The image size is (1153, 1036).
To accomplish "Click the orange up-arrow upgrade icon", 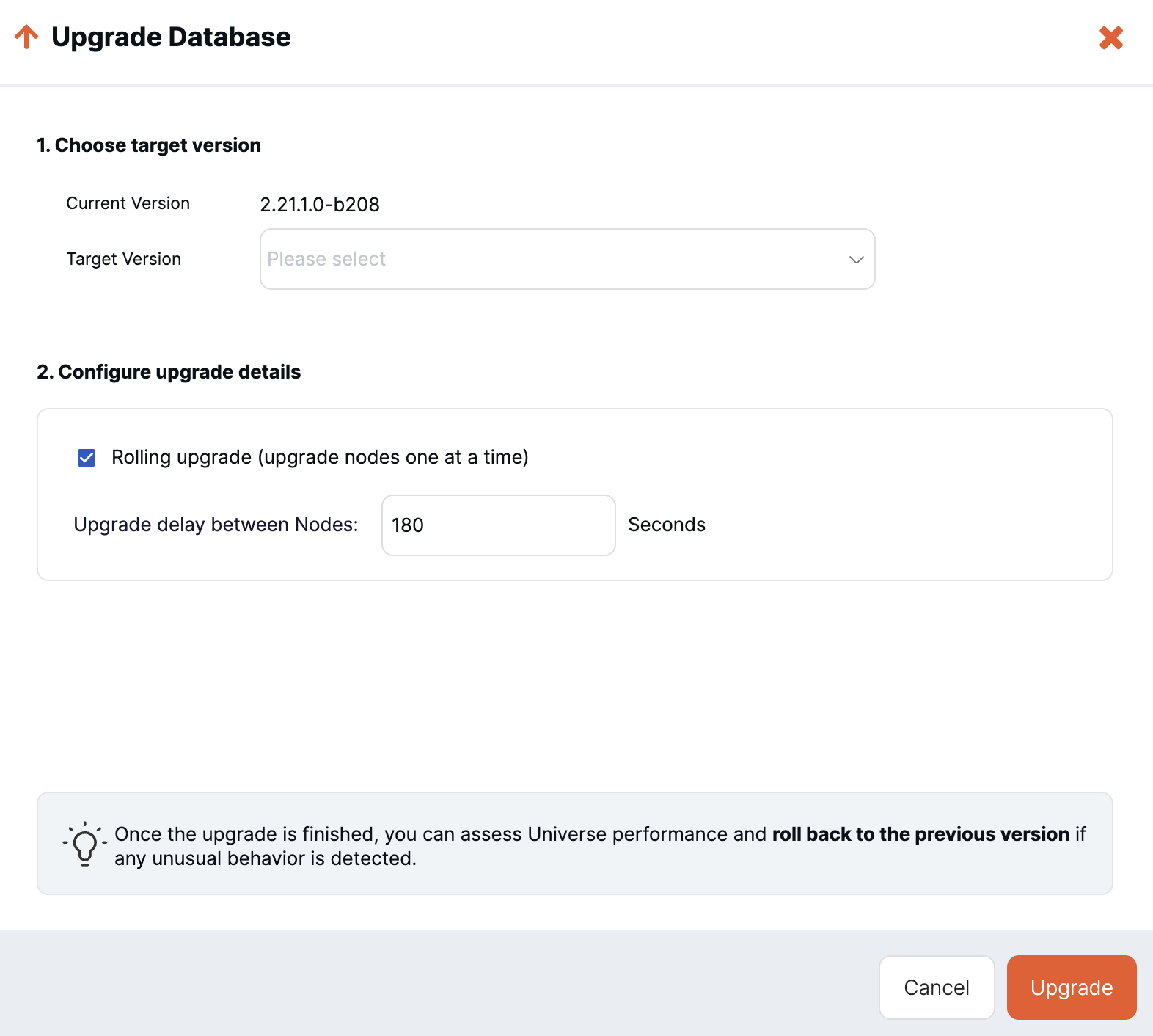I will point(26,37).
